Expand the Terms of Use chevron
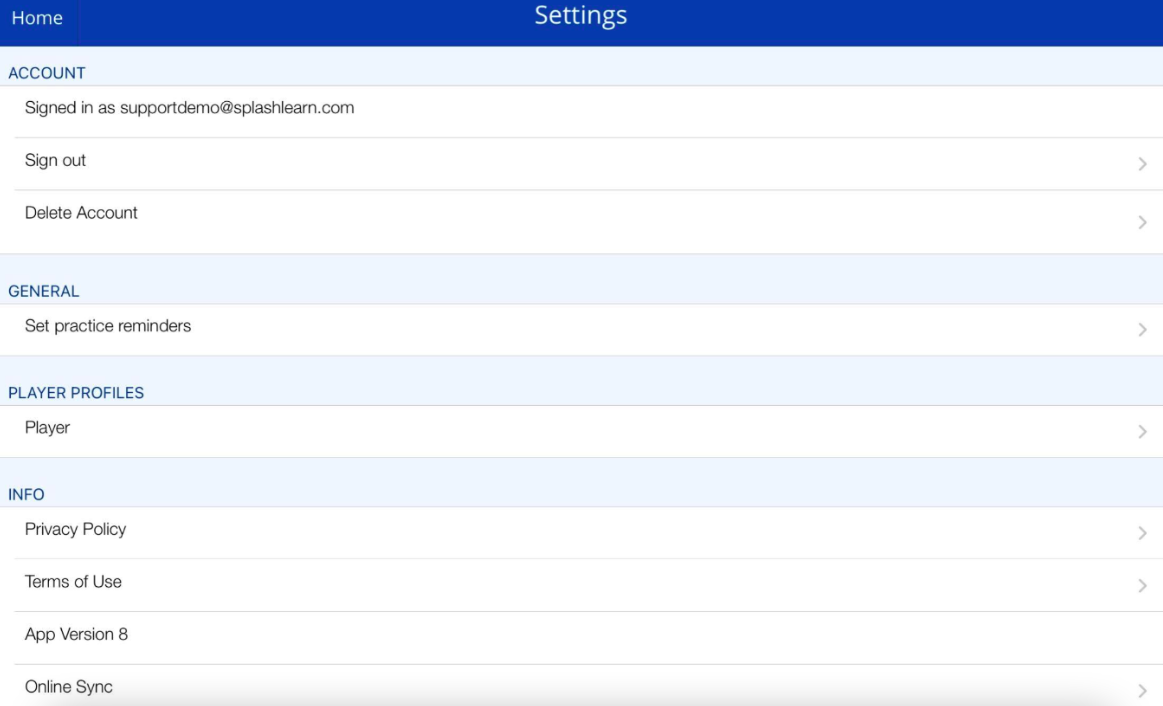The height and width of the screenshot is (706, 1163). click(1142, 587)
